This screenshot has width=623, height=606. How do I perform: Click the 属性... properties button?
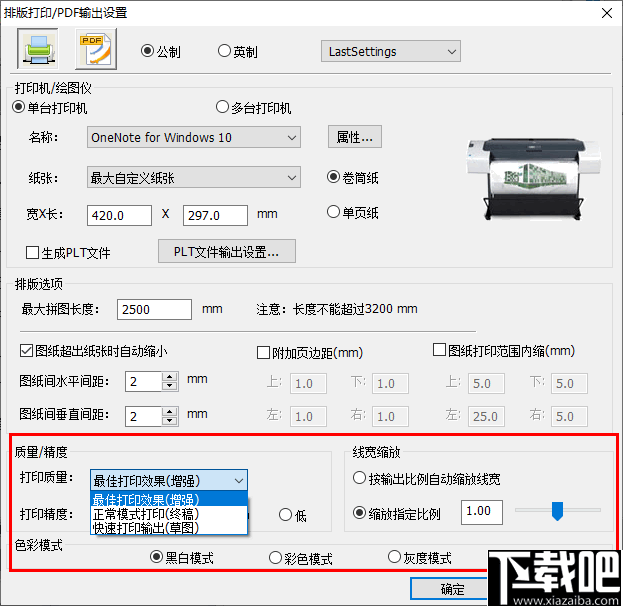355,137
